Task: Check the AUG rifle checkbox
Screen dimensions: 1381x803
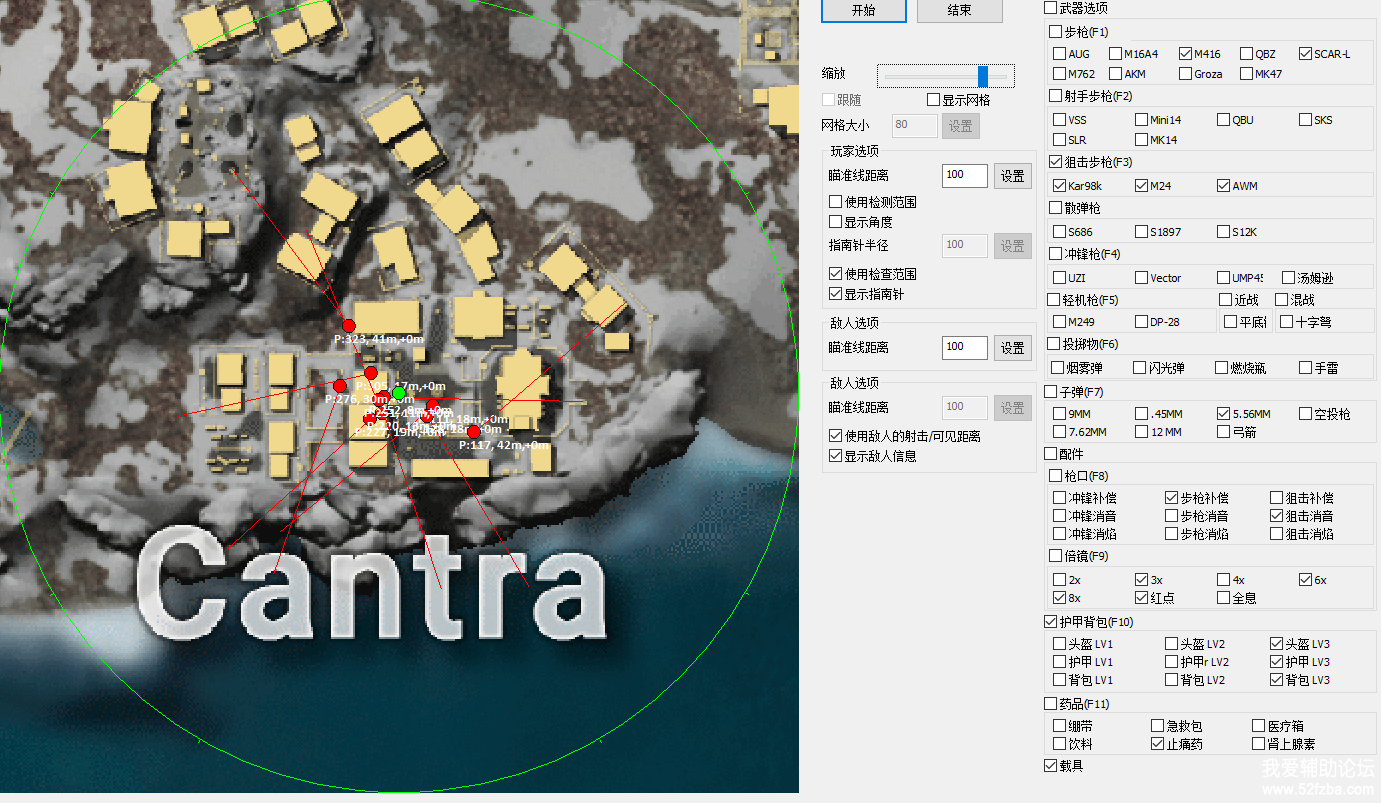Action: pyautogui.click(x=1059, y=54)
